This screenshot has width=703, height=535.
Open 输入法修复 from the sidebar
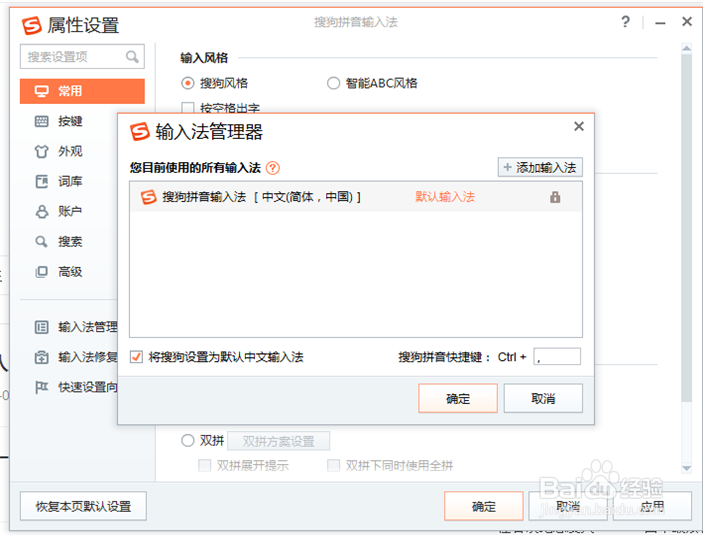(87, 357)
